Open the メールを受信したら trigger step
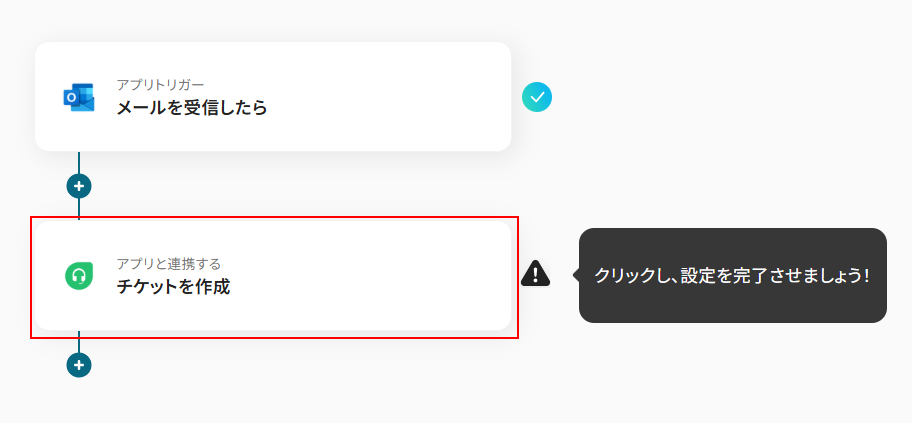912x423 pixels. [x=192, y=108]
